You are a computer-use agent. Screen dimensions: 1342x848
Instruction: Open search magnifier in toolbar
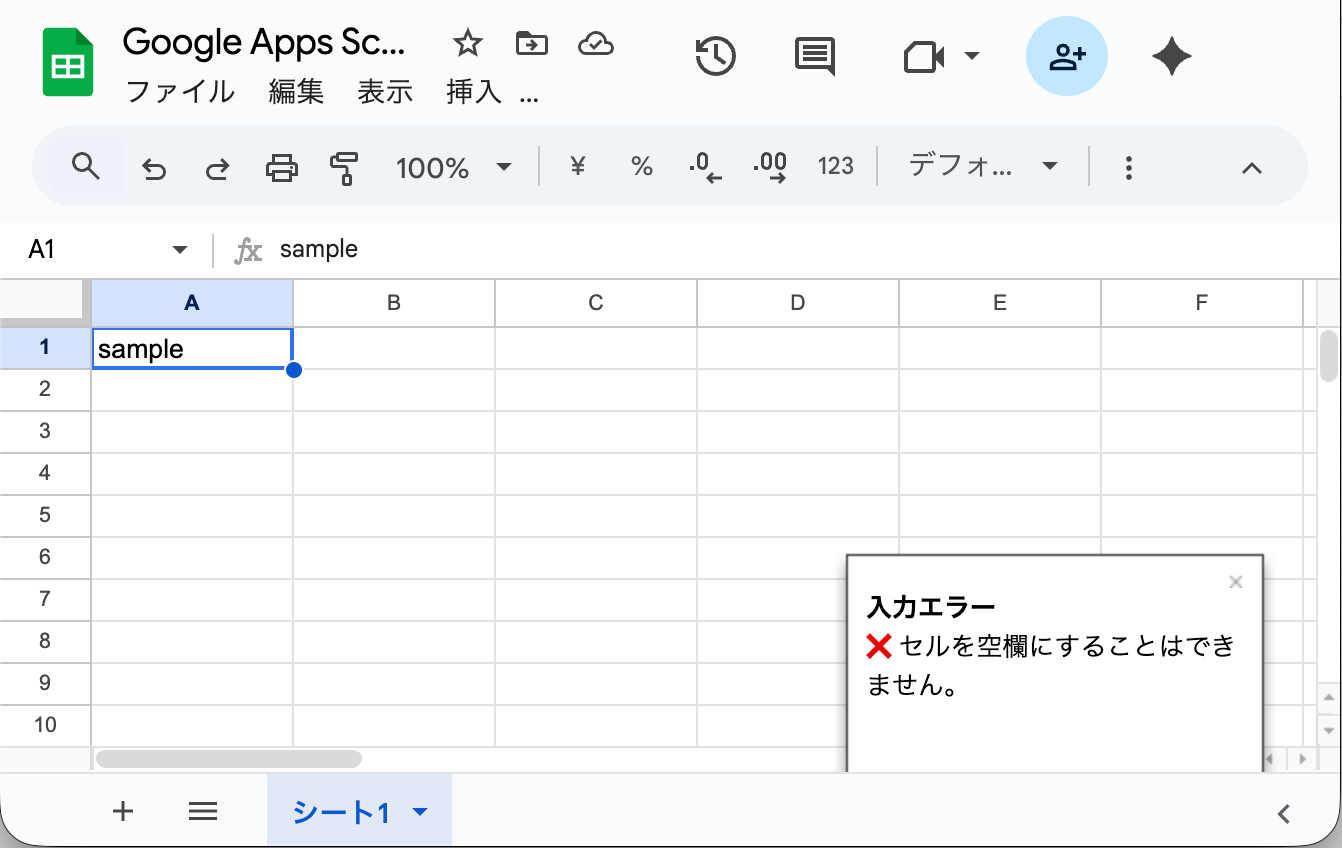(x=87, y=167)
